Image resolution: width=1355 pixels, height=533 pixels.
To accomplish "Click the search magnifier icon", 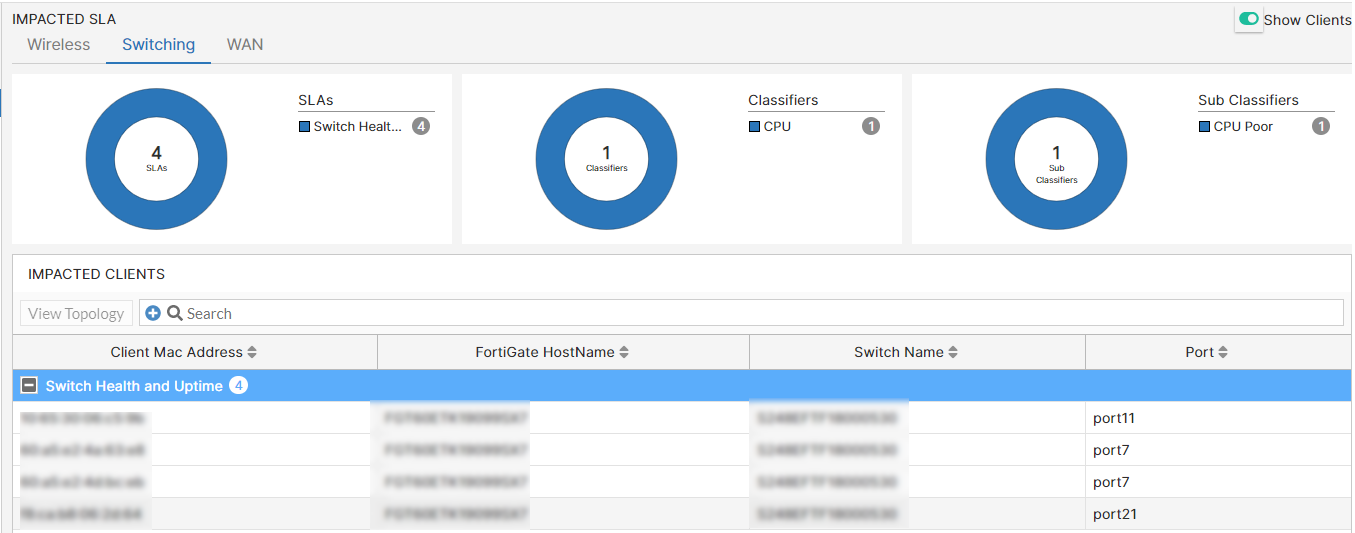I will click(x=174, y=313).
